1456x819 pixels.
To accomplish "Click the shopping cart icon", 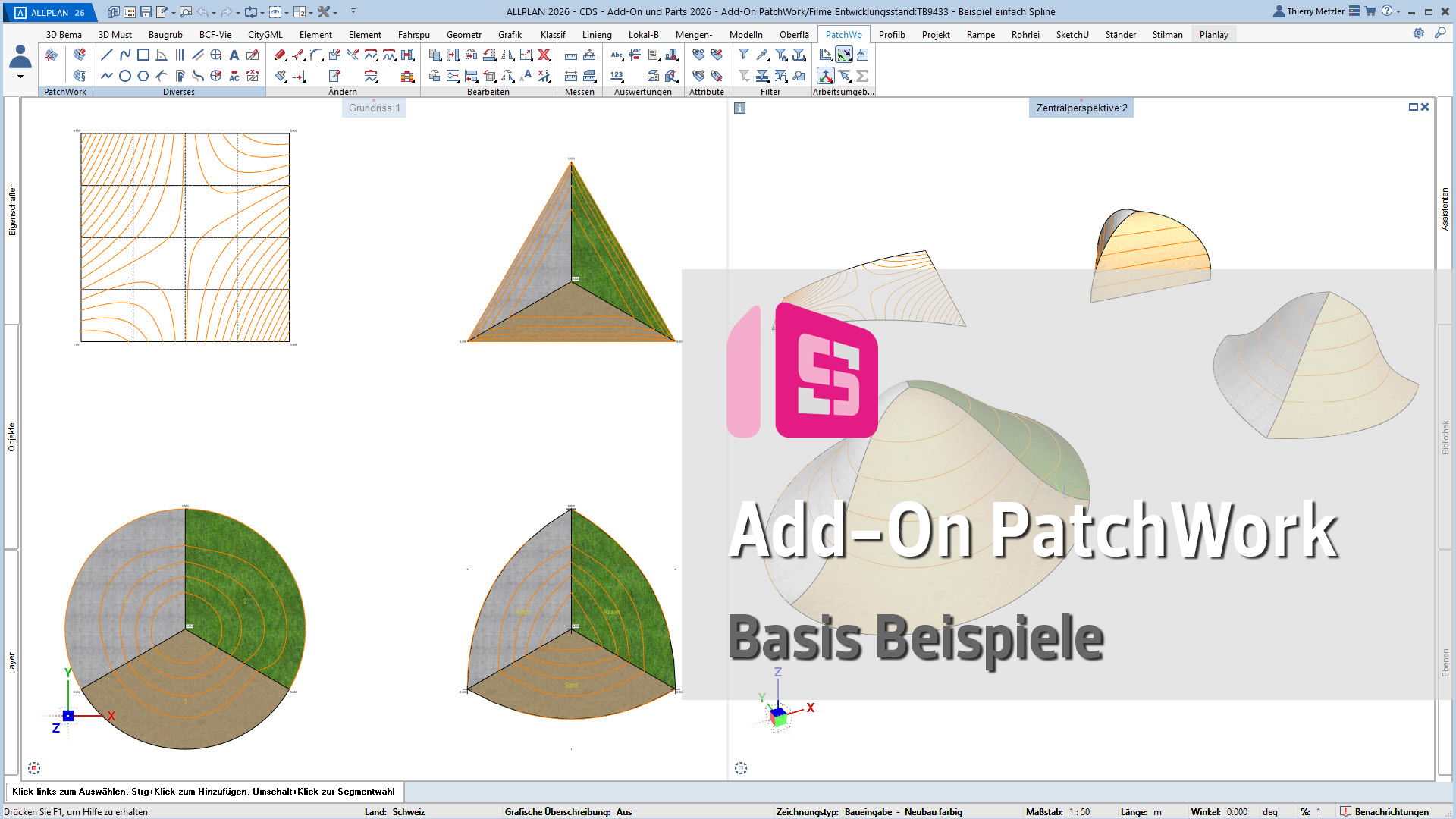I will [1370, 11].
